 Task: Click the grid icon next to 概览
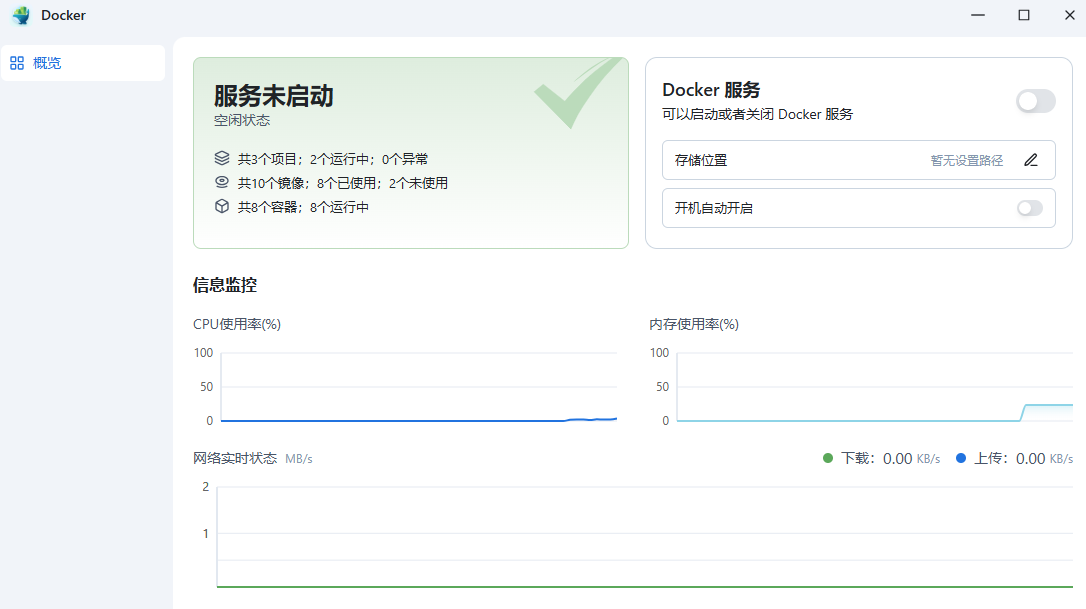pyautogui.click(x=17, y=63)
